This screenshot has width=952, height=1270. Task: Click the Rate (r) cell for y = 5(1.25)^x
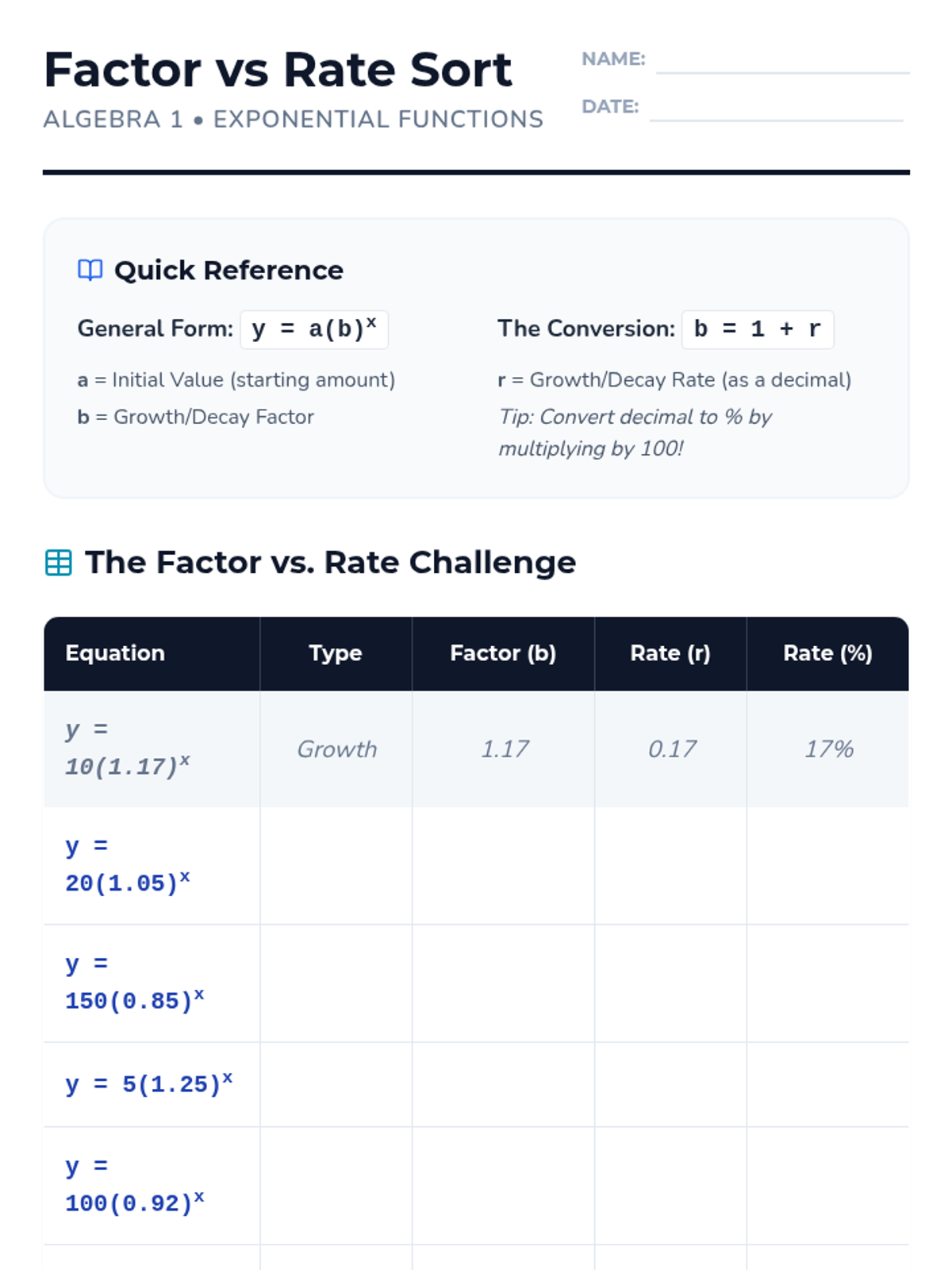670,1084
